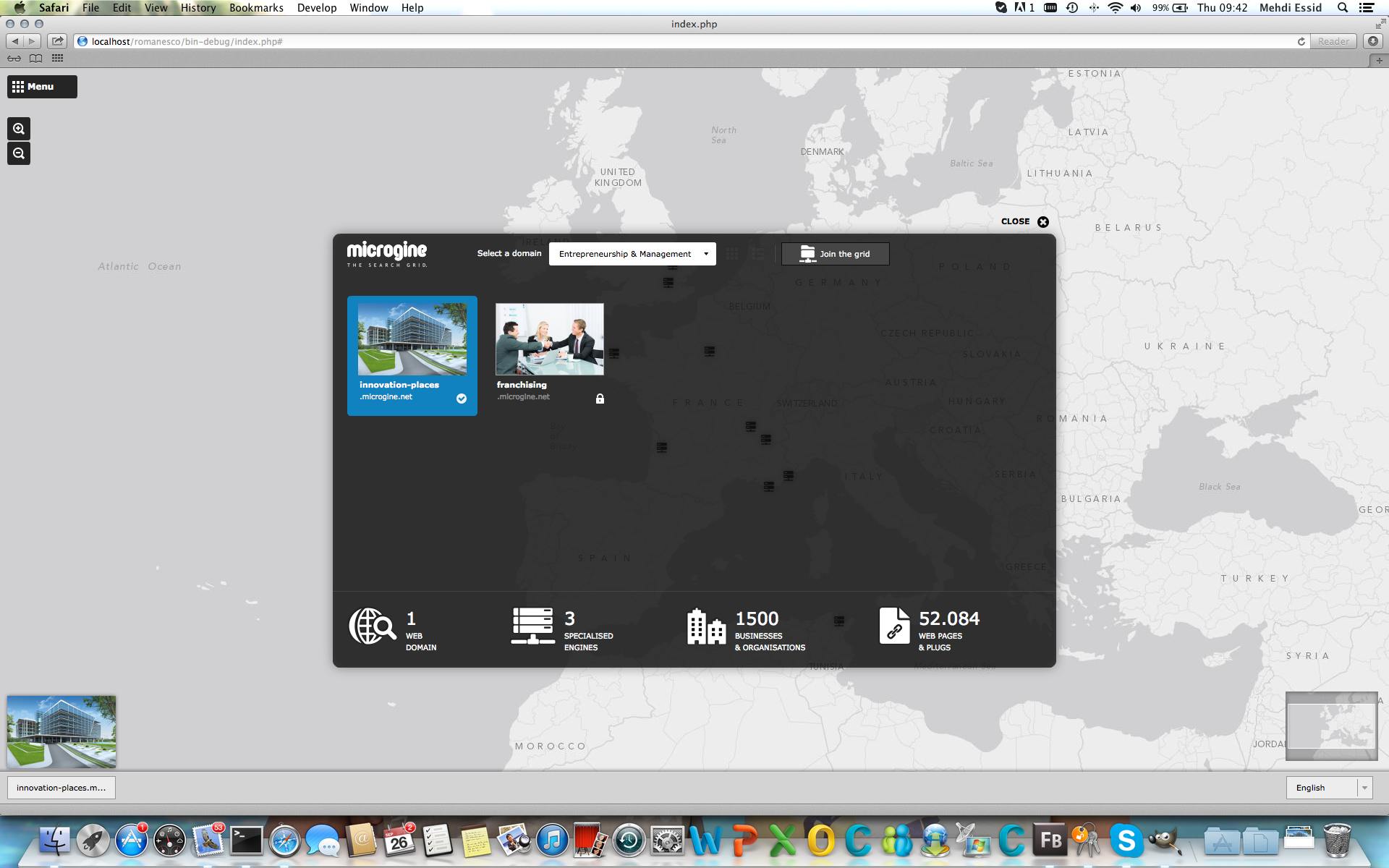
Task: Click the businesses buildings icon
Action: 706,626
